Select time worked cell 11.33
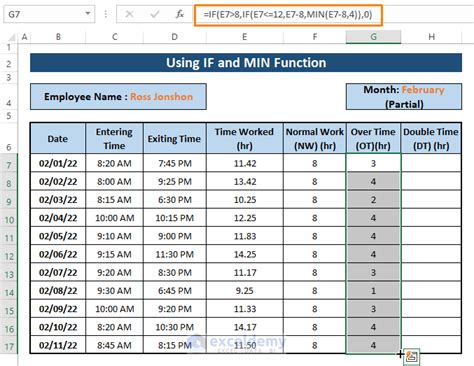474x366 pixels. [245, 309]
